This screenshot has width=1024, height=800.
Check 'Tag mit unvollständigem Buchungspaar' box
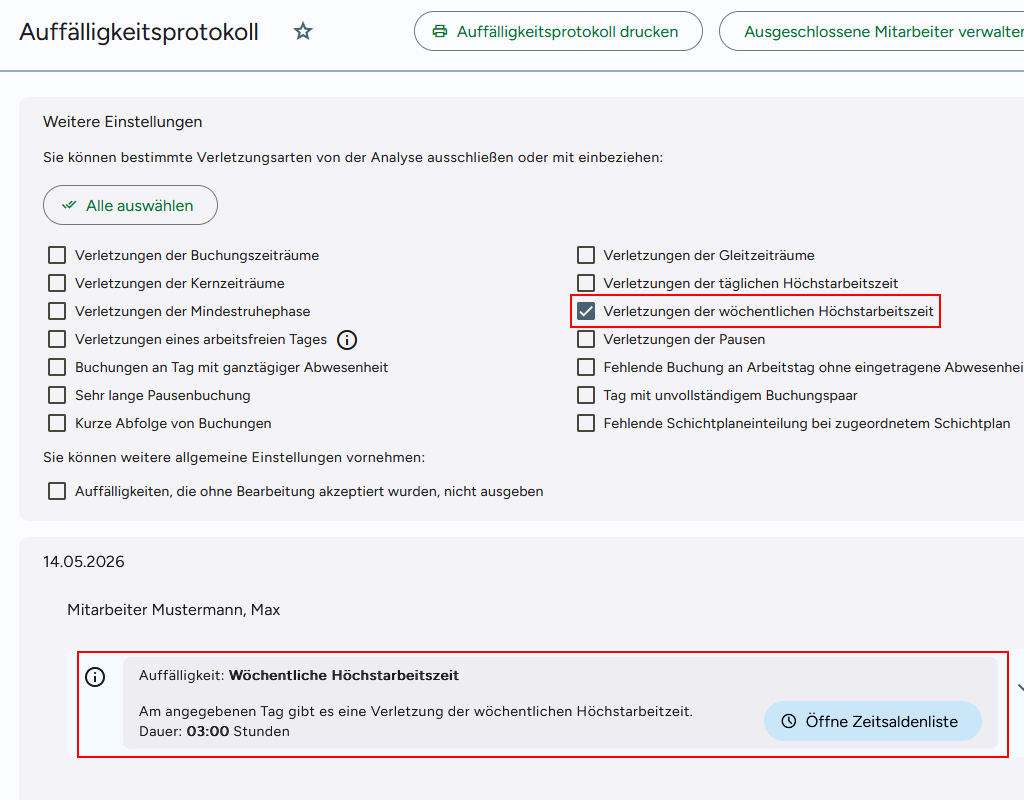586,395
